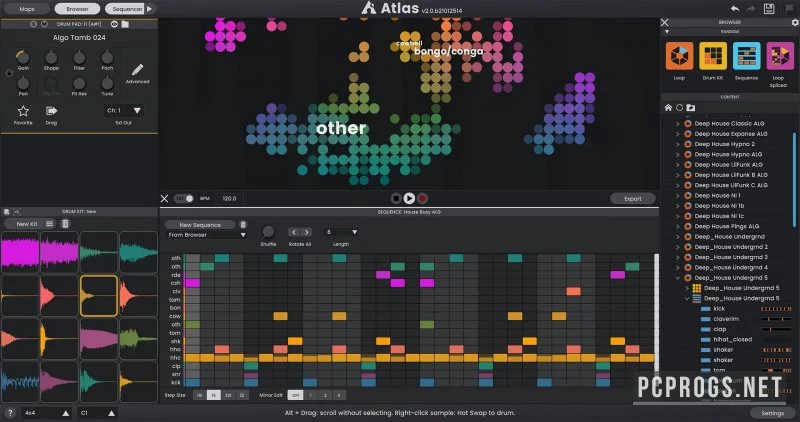Click the Save disk icon in top bar
The width and height of the screenshot is (800, 422).
coord(769,9)
